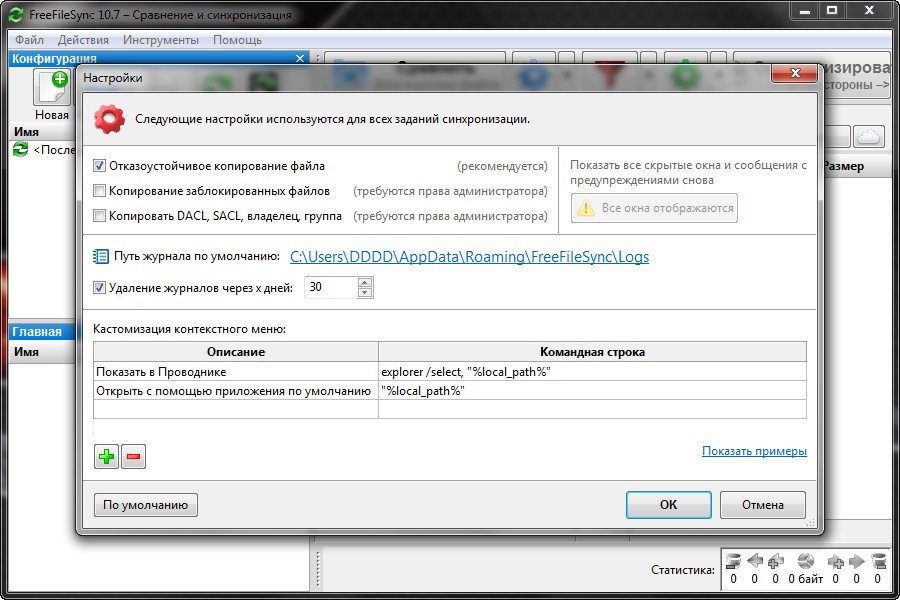The height and width of the screenshot is (600, 900).
Task: Click the Показать примеры link
Action: pos(754,451)
